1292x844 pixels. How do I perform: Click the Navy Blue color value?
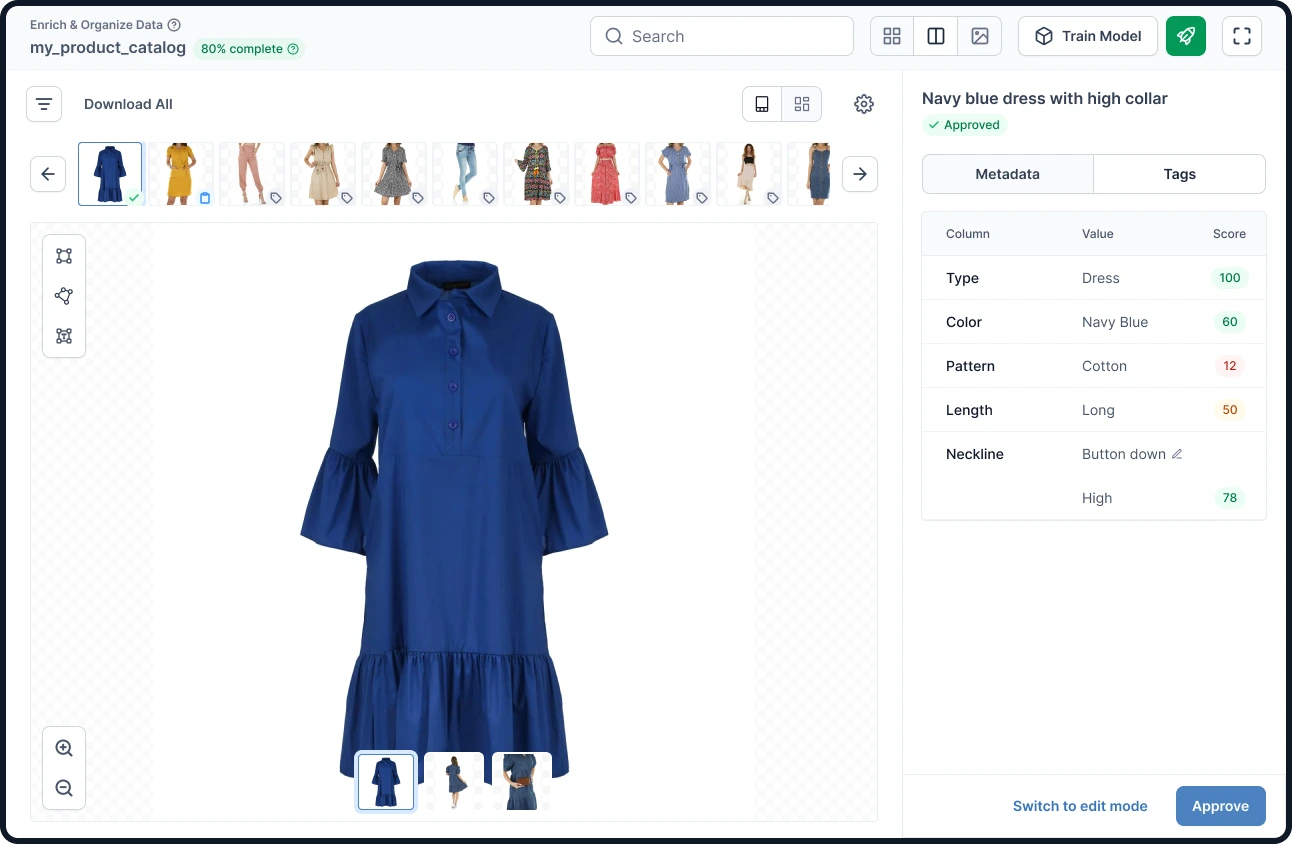coord(1115,322)
